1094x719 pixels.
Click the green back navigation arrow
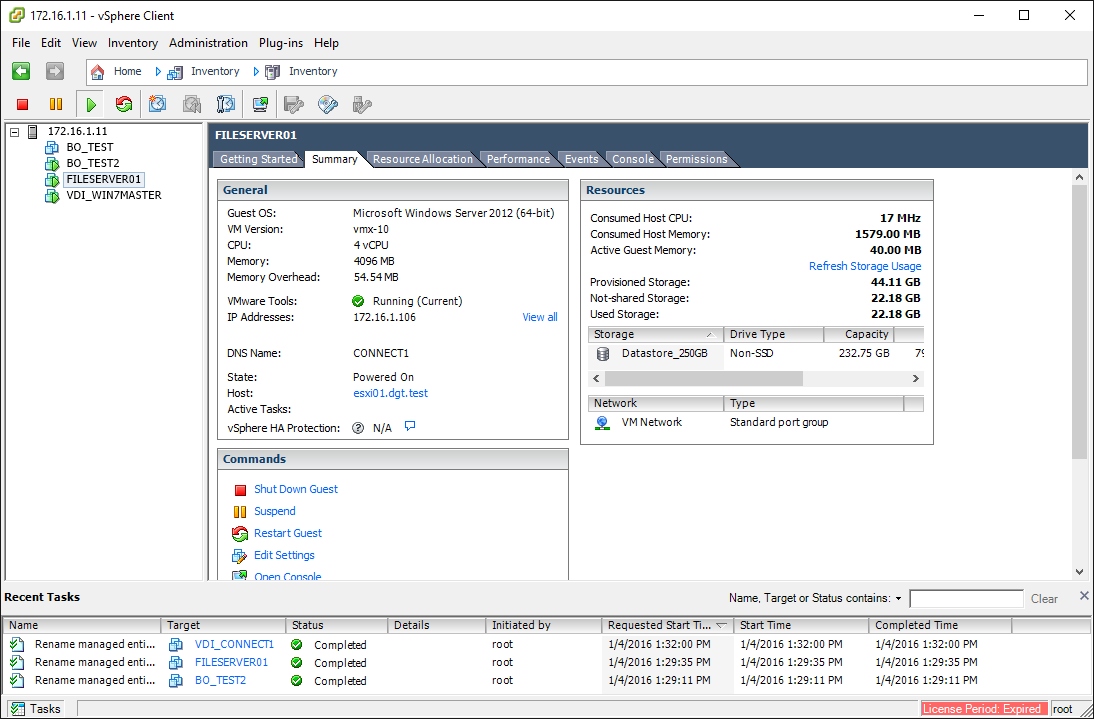(x=21, y=71)
